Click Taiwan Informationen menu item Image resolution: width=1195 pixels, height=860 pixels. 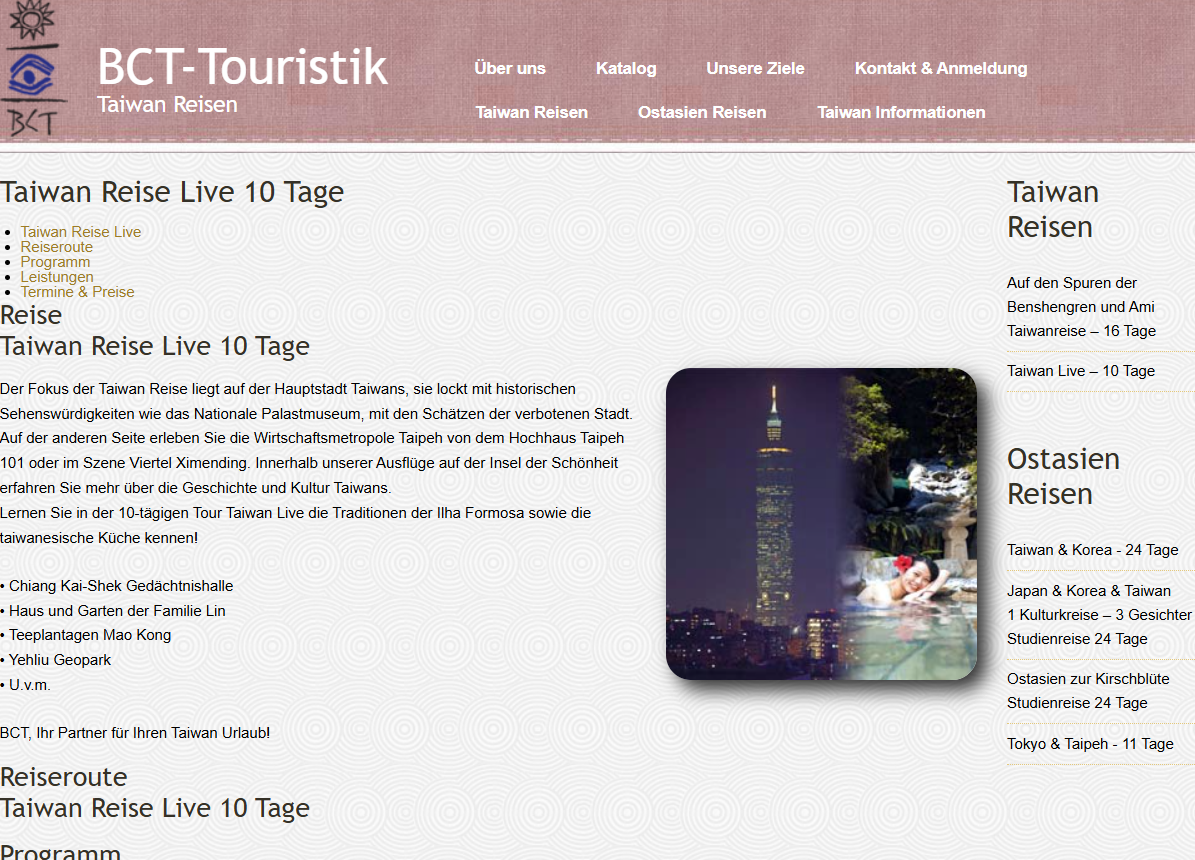901,112
